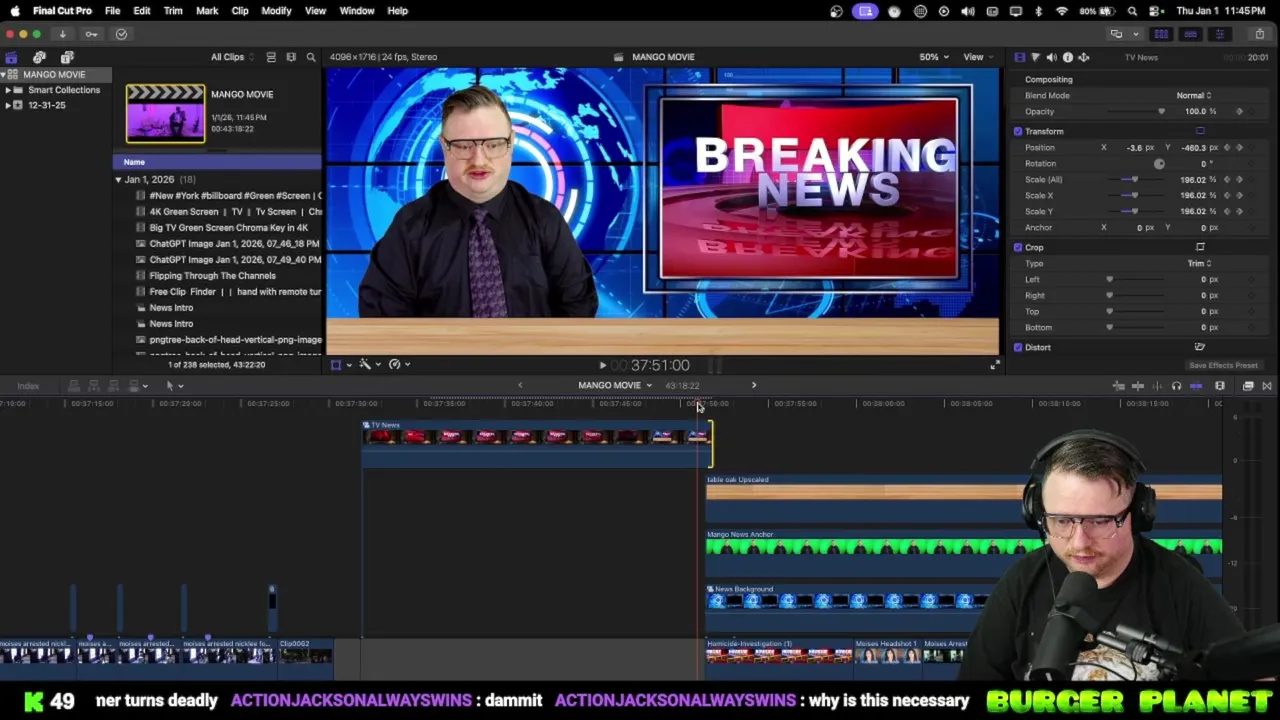Open the viewer View options dropdown
1280x720 pixels.
pos(977,57)
